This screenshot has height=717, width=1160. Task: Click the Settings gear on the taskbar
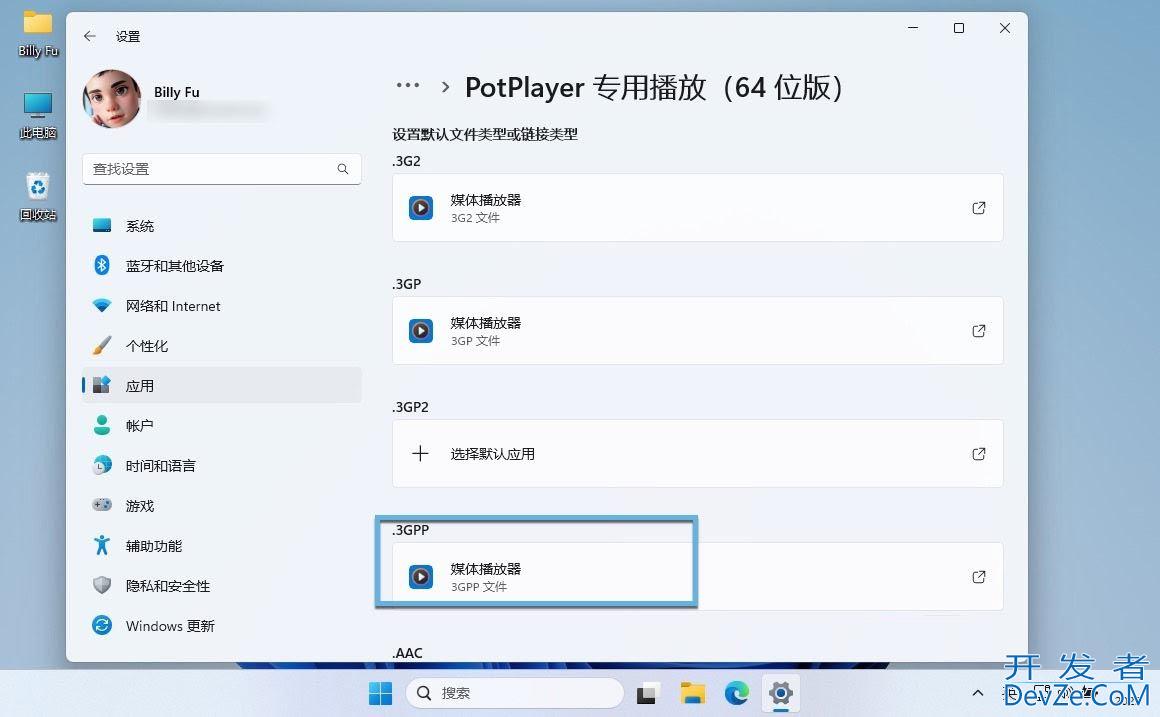tap(780, 693)
